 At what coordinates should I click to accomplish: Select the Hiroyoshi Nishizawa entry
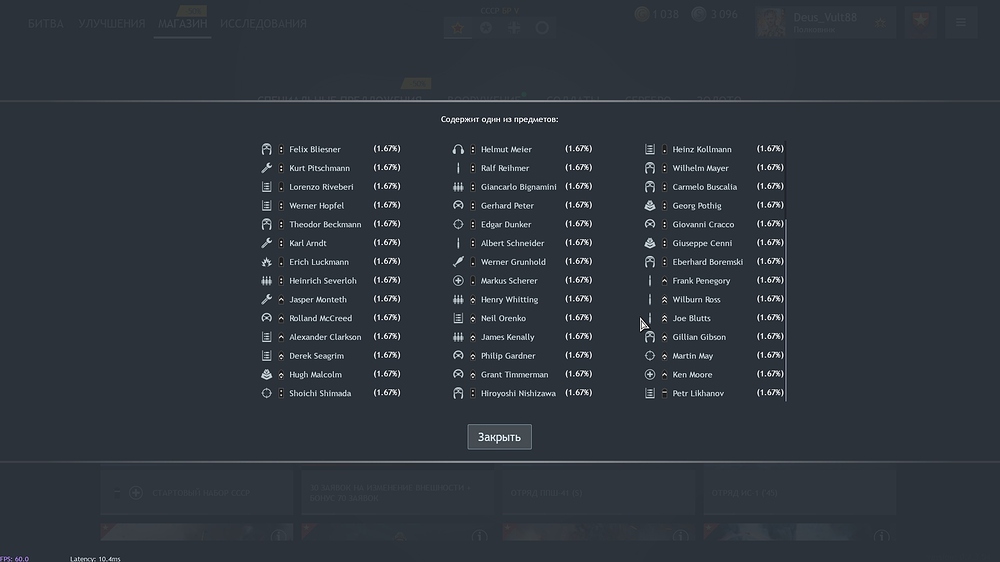(518, 394)
